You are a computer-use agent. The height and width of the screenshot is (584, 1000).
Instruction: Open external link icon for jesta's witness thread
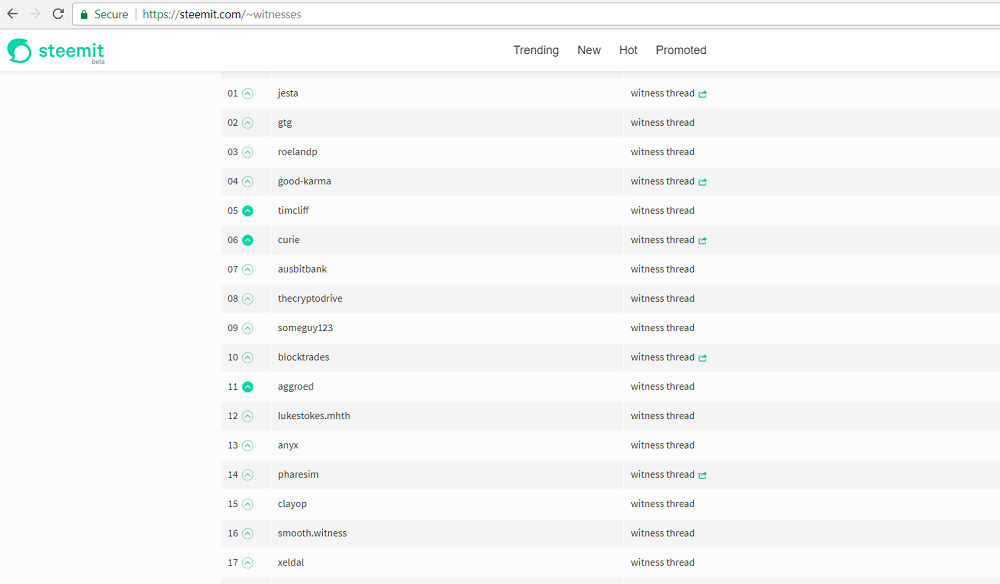click(702, 94)
